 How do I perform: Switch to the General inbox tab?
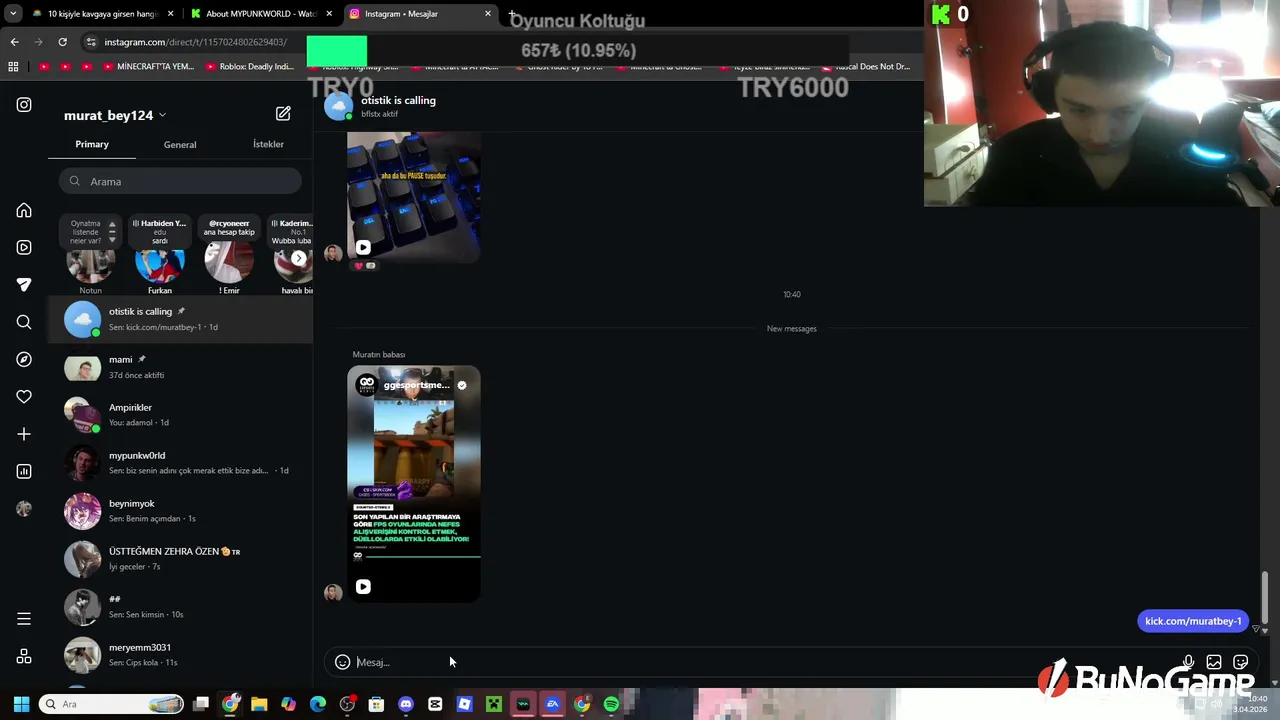[180, 144]
